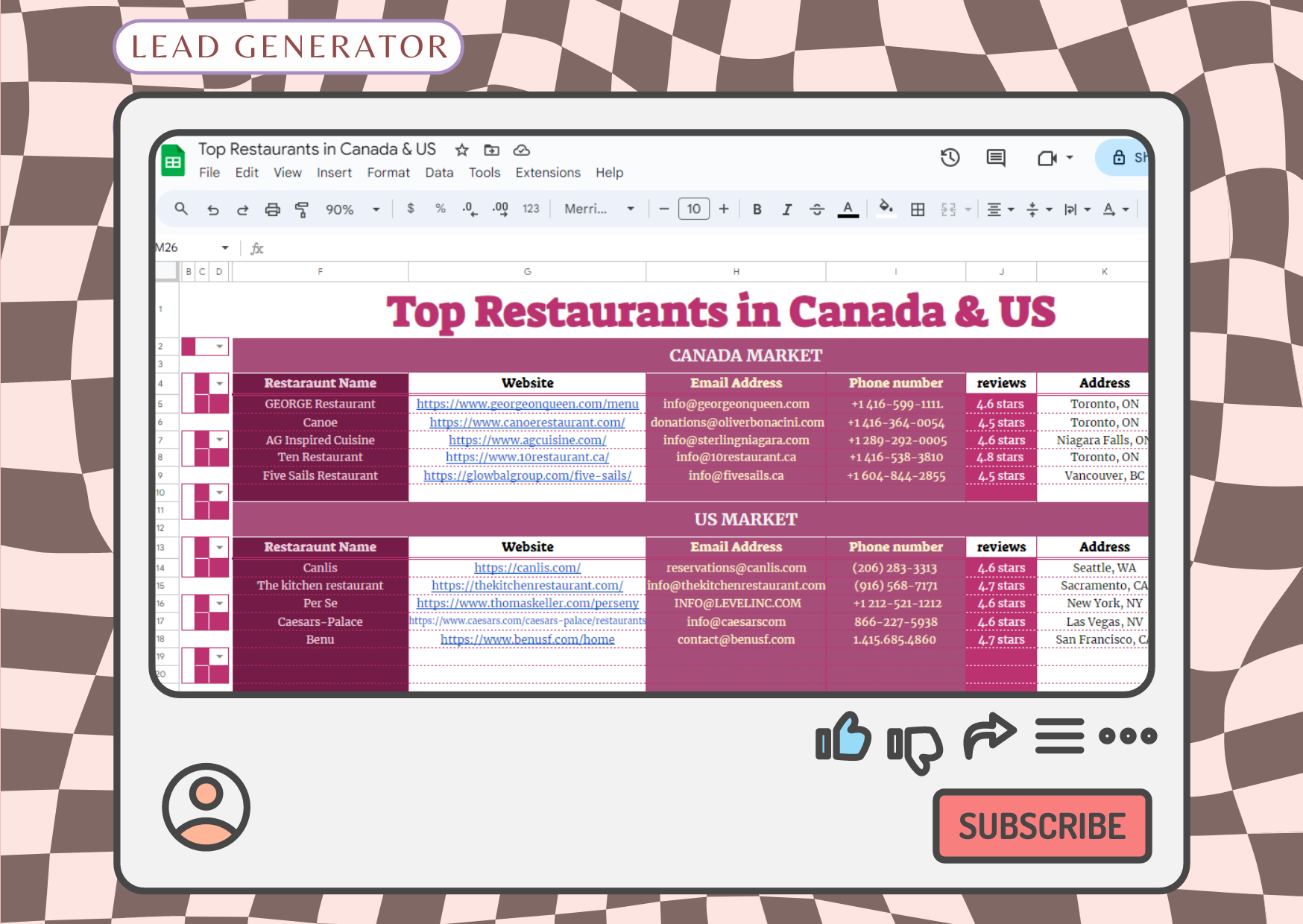Undo the last action

(x=213, y=209)
